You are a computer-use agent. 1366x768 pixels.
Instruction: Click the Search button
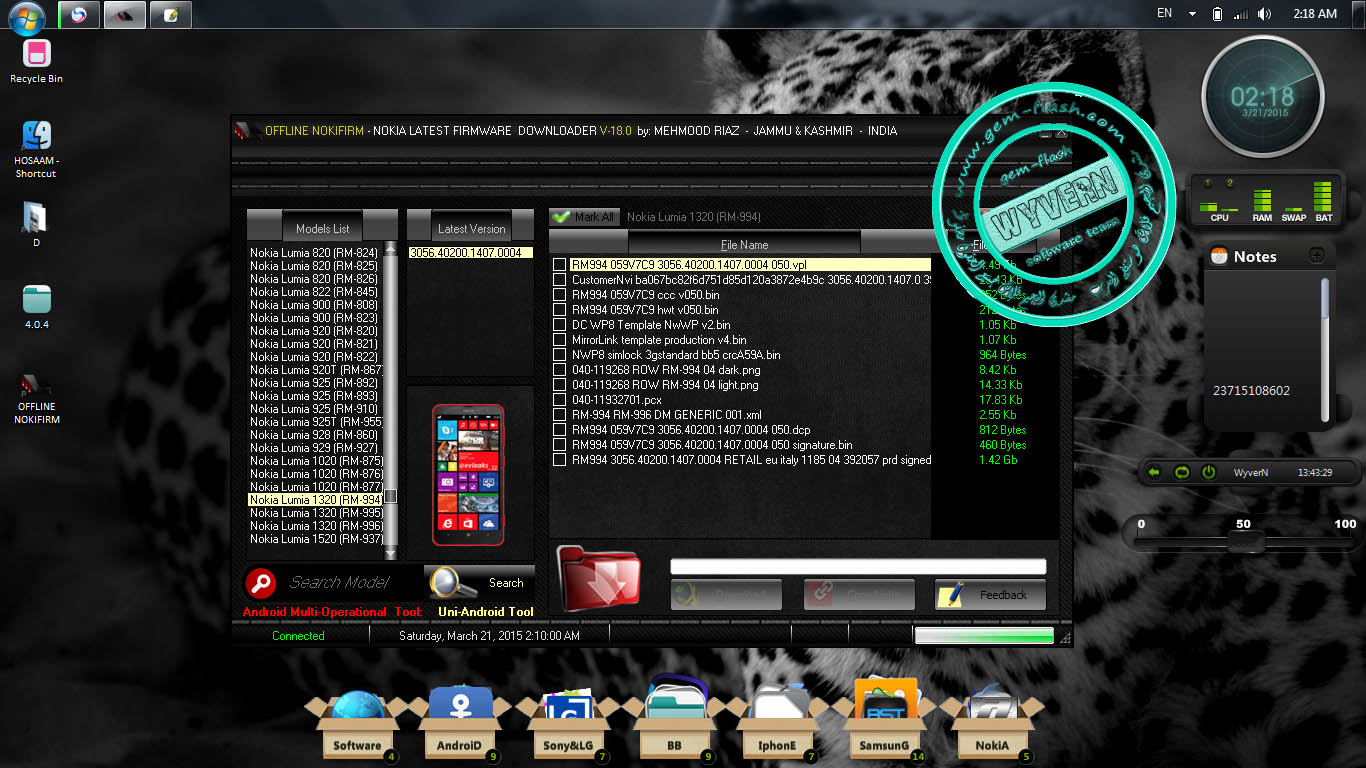click(480, 582)
